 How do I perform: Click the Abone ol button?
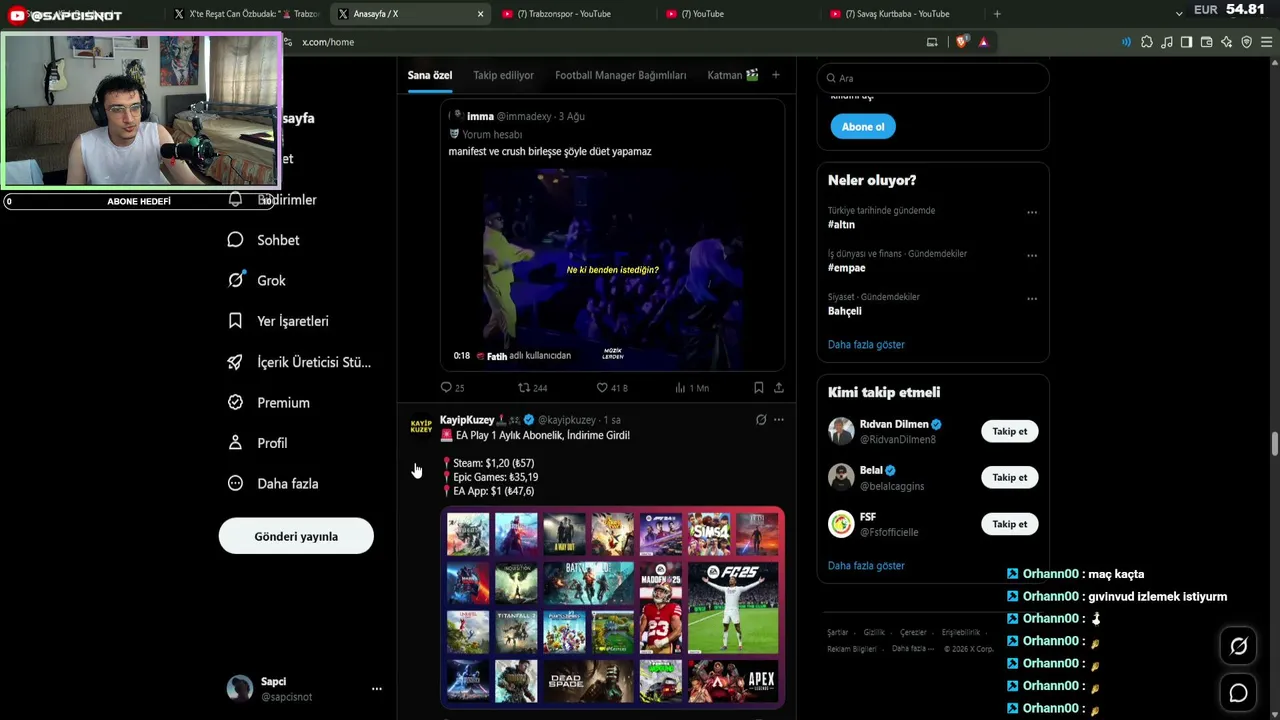(x=863, y=127)
